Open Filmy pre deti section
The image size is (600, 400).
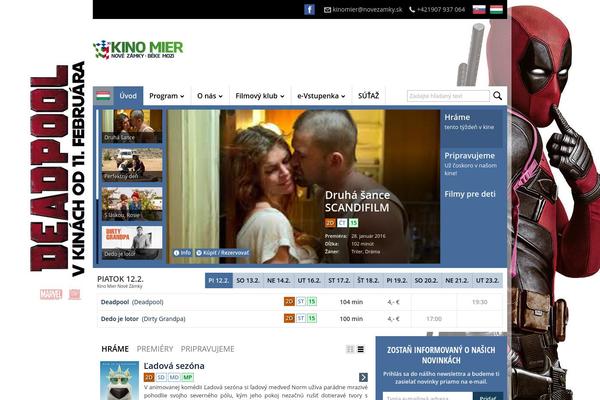pos(470,194)
